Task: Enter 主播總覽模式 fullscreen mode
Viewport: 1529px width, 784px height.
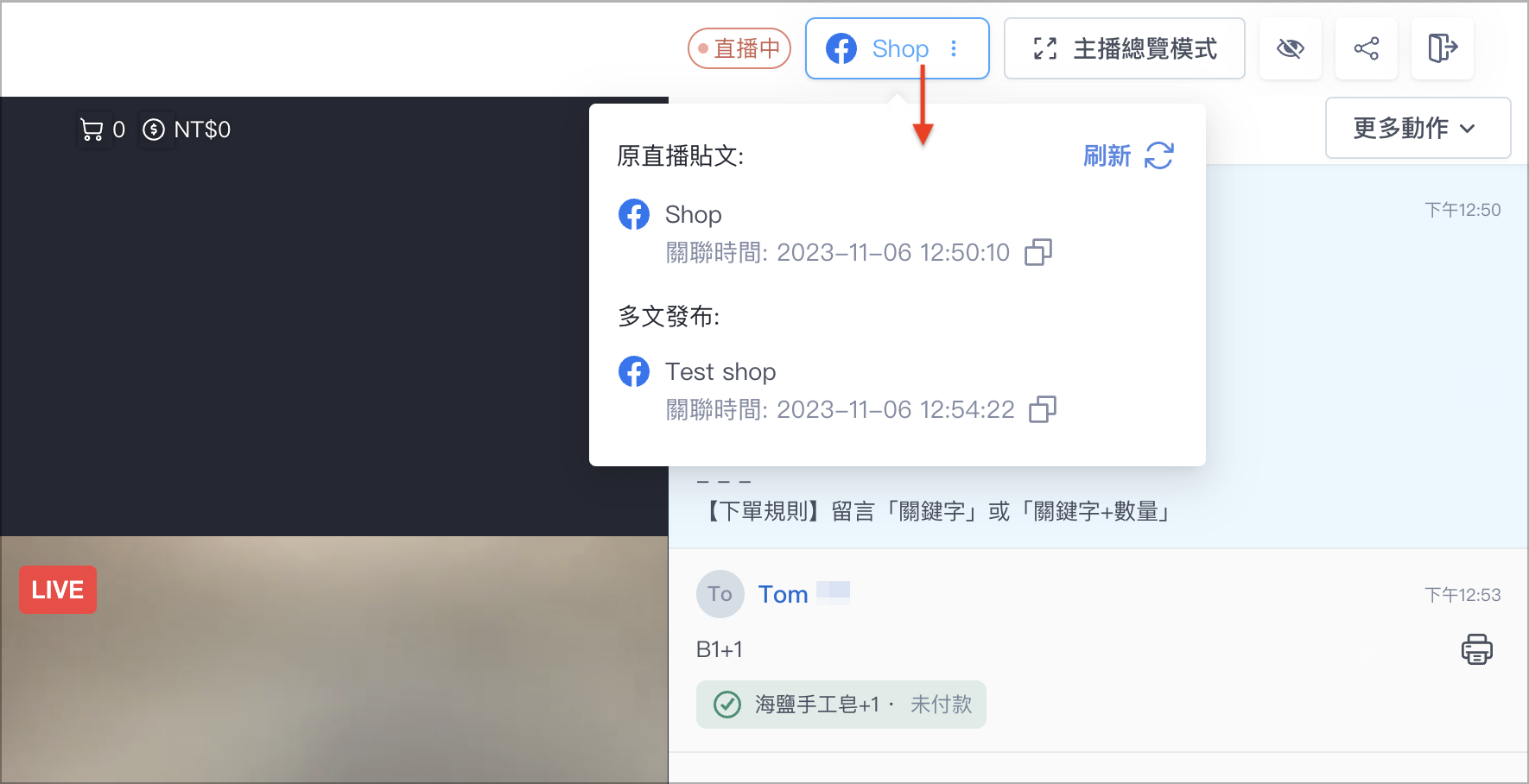Action: tap(1124, 48)
